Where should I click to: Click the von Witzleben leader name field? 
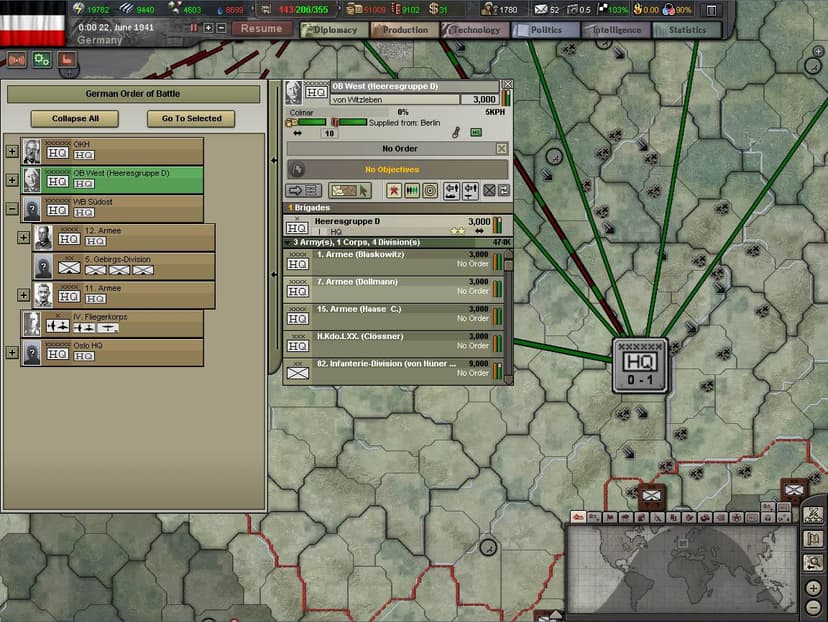(395, 100)
